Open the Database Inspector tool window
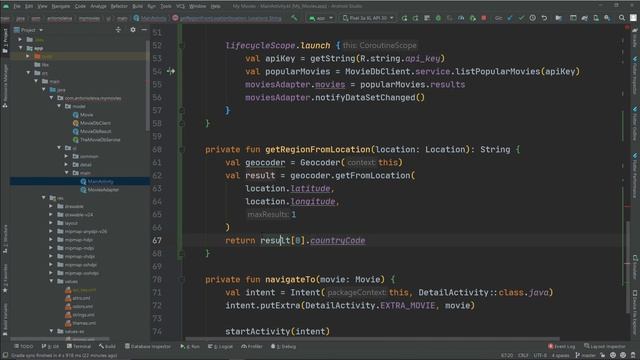Image resolution: width=640 pixels, height=360 pixels. 148,346
